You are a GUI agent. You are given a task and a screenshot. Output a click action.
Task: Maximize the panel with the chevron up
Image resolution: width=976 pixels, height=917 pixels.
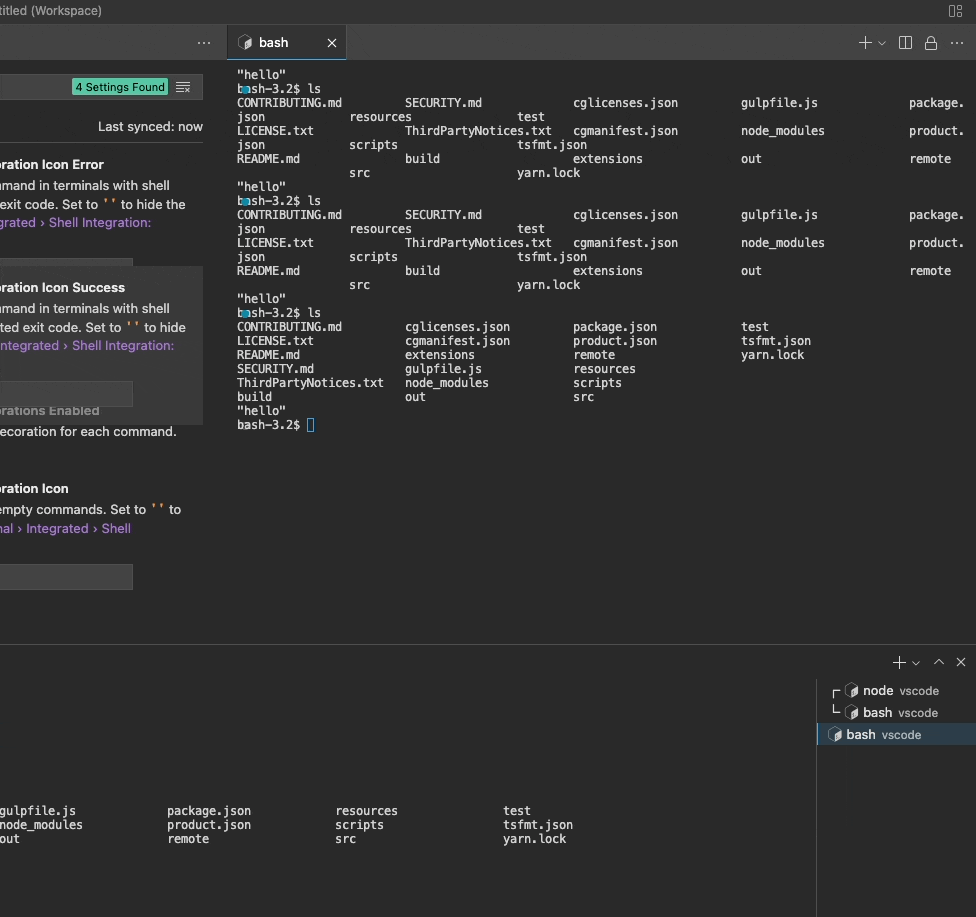938,661
